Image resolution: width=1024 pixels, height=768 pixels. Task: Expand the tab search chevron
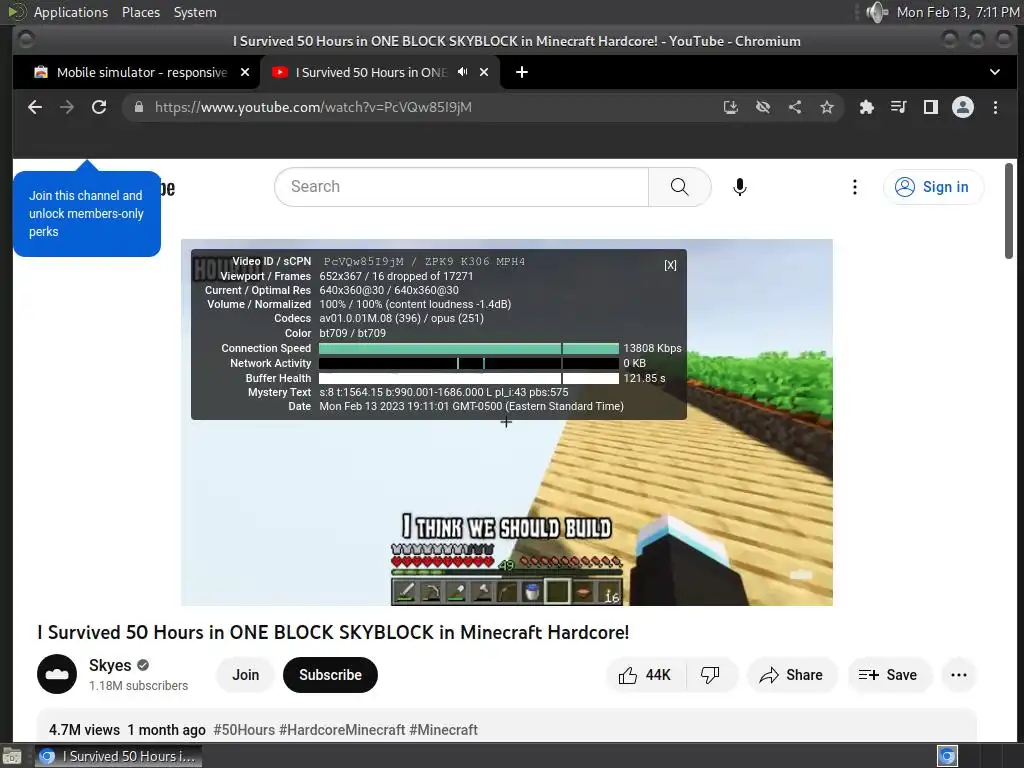[x=995, y=72]
